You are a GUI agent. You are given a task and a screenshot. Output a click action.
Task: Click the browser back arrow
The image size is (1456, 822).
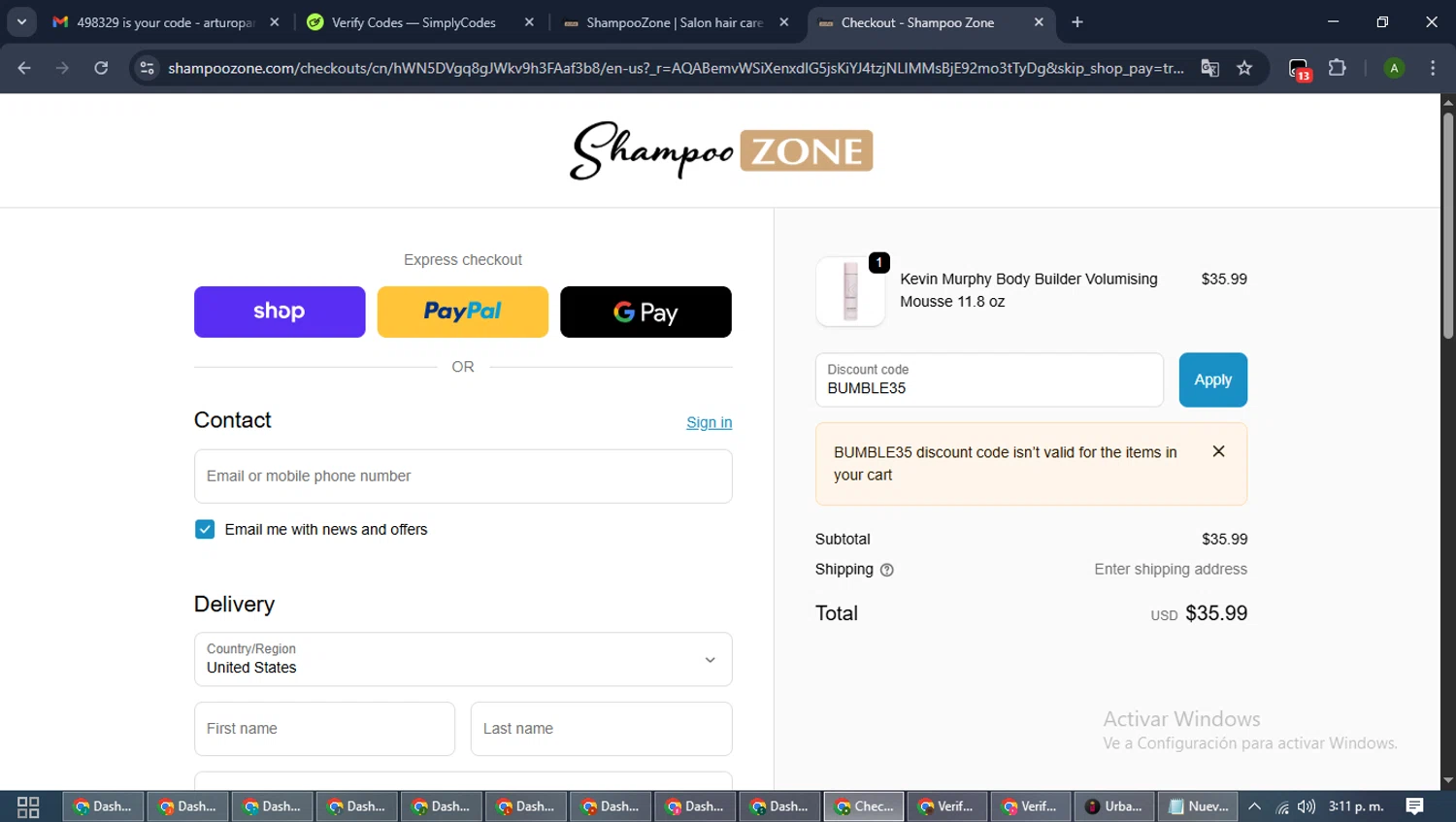point(24,68)
